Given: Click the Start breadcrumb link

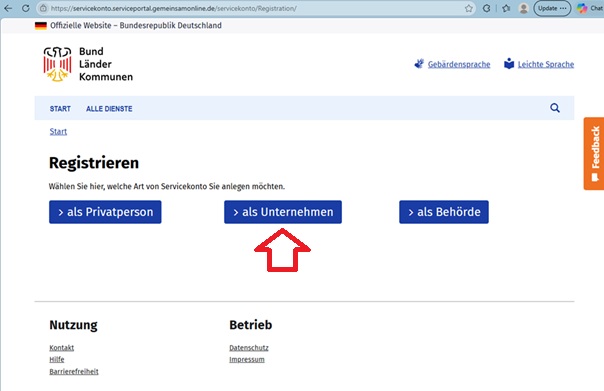Looking at the screenshot, I should click(x=58, y=131).
